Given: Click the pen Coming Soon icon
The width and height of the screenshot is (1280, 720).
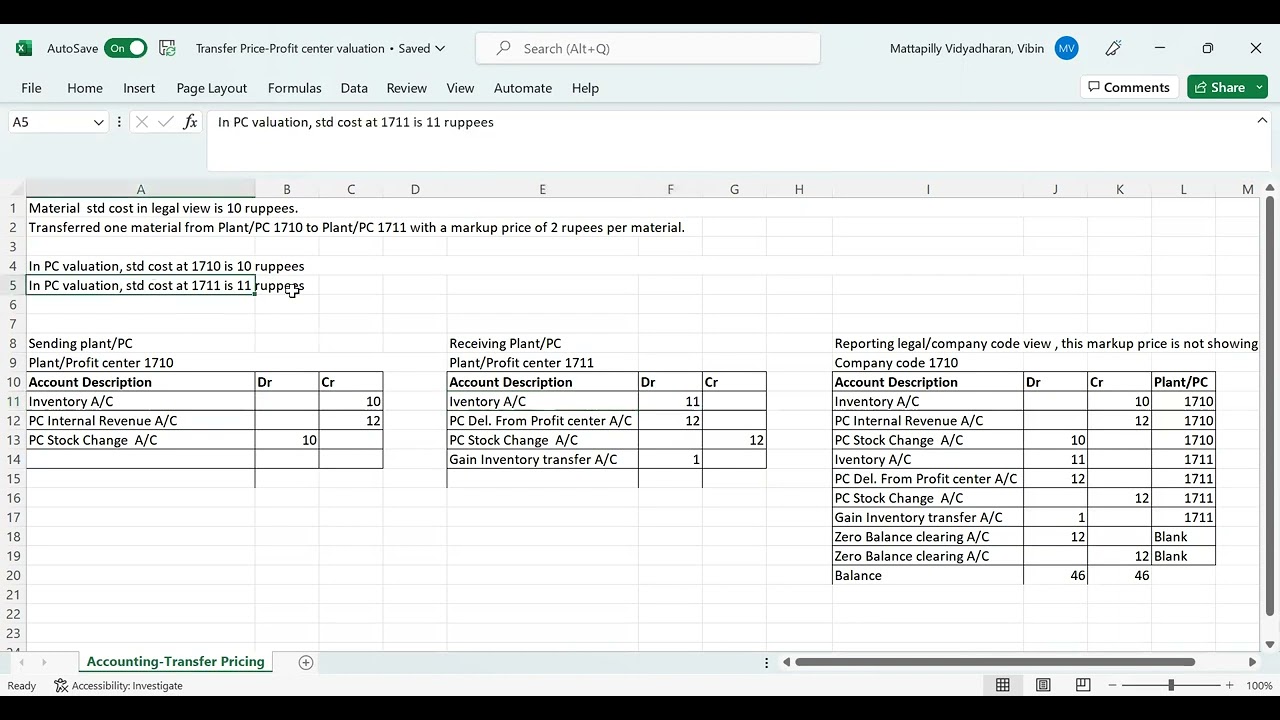Looking at the screenshot, I should coord(1113,48).
